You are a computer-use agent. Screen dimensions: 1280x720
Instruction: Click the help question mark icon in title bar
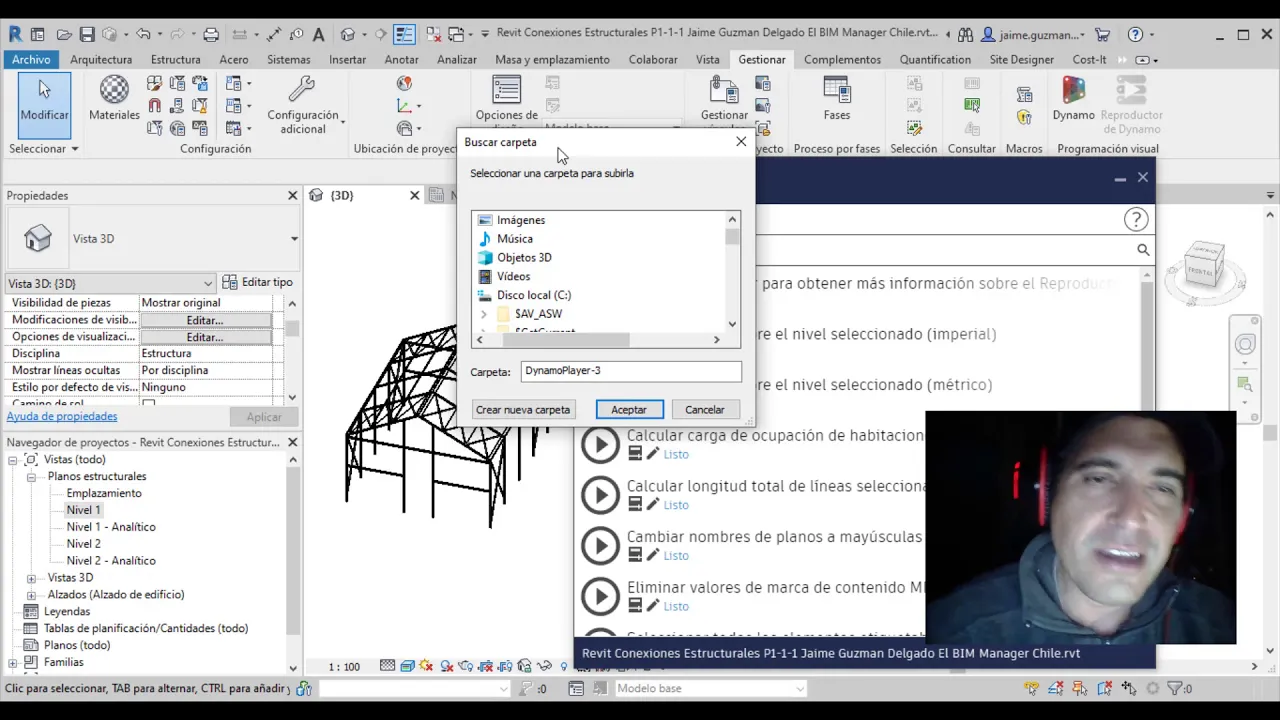(1135, 34)
